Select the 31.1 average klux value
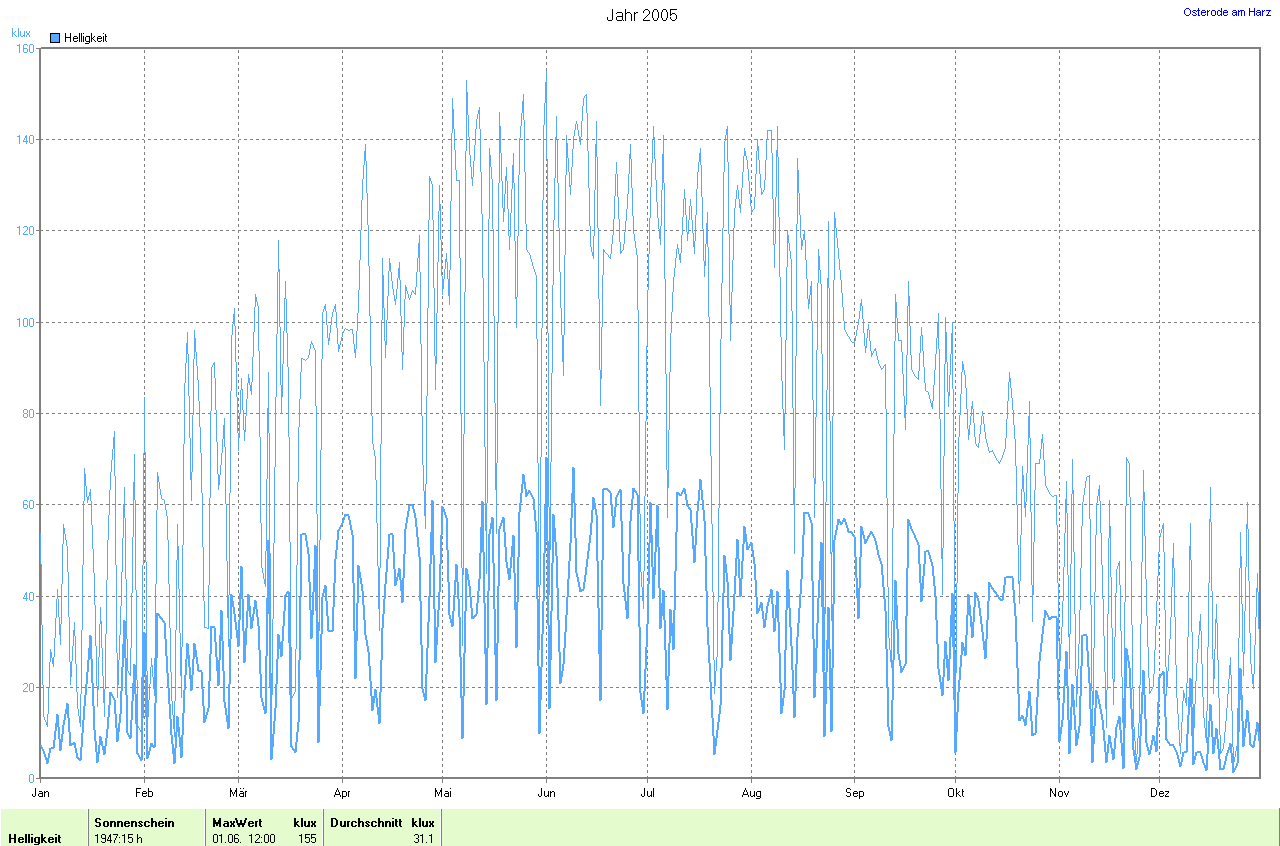The width and height of the screenshot is (1280, 846). pyautogui.click(x=423, y=838)
